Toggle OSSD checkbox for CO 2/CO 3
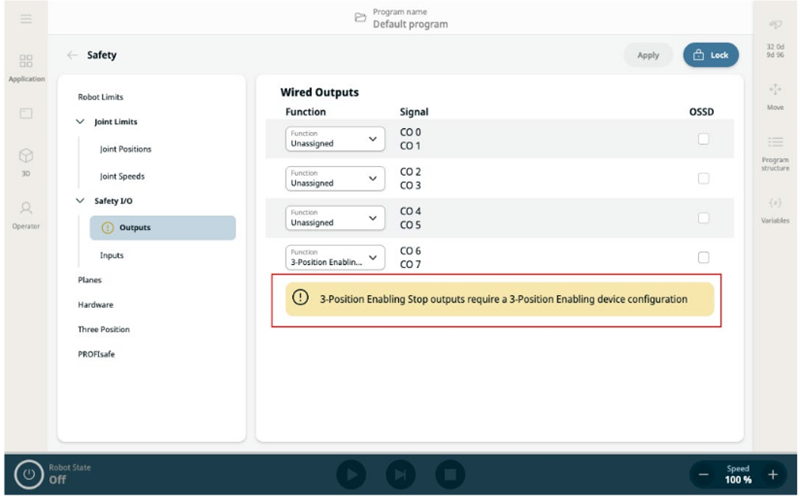 pyautogui.click(x=703, y=178)
